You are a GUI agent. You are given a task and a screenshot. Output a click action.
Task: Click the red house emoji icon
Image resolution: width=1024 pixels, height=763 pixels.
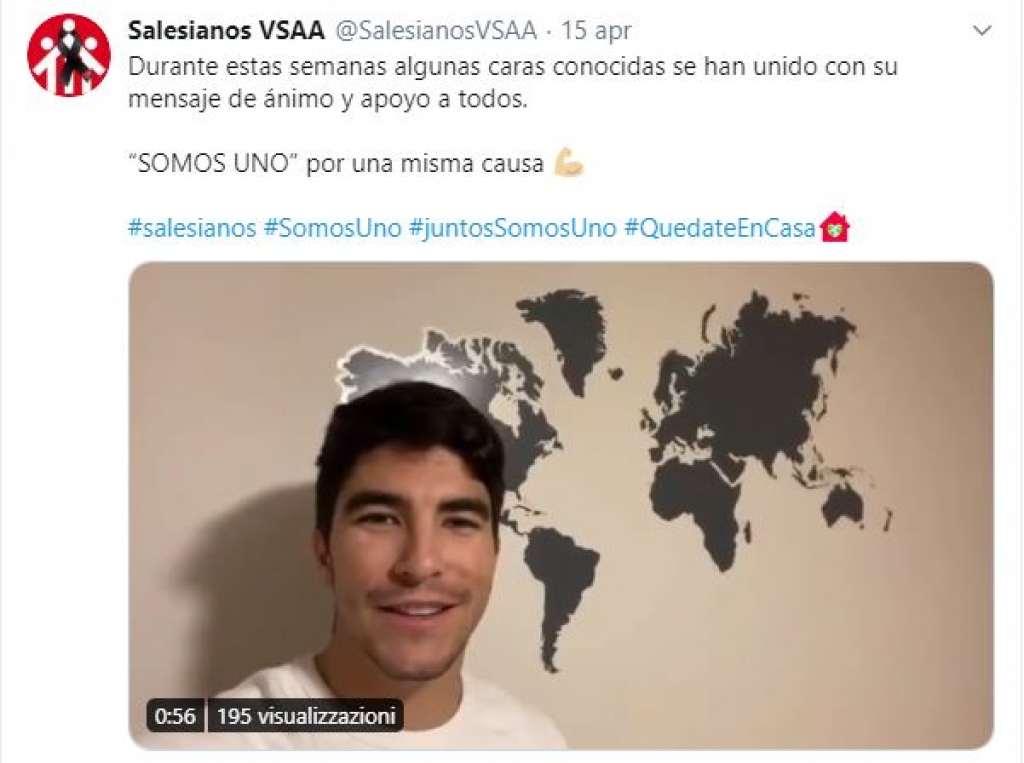point(834,227)
